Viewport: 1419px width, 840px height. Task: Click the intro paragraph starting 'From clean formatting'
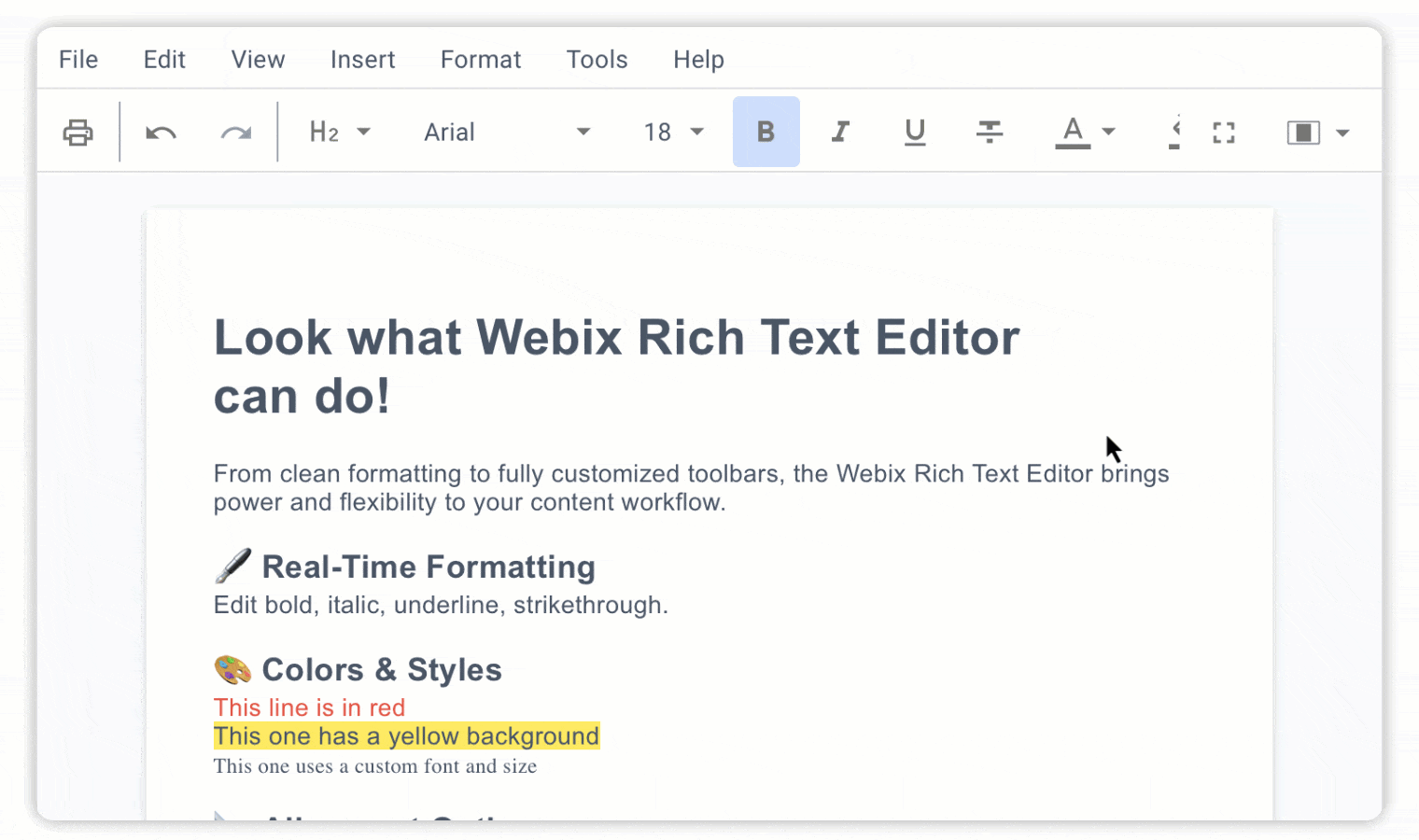coord(691,488)
